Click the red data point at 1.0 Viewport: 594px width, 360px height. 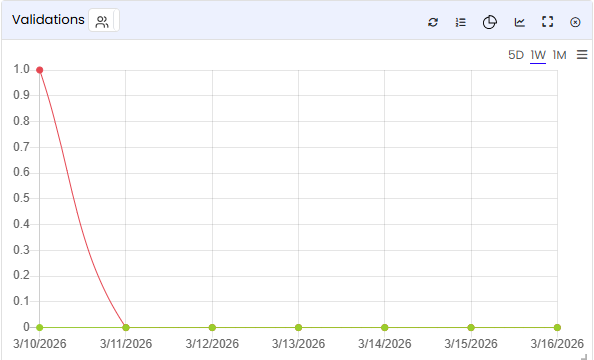tap(39, 70)
